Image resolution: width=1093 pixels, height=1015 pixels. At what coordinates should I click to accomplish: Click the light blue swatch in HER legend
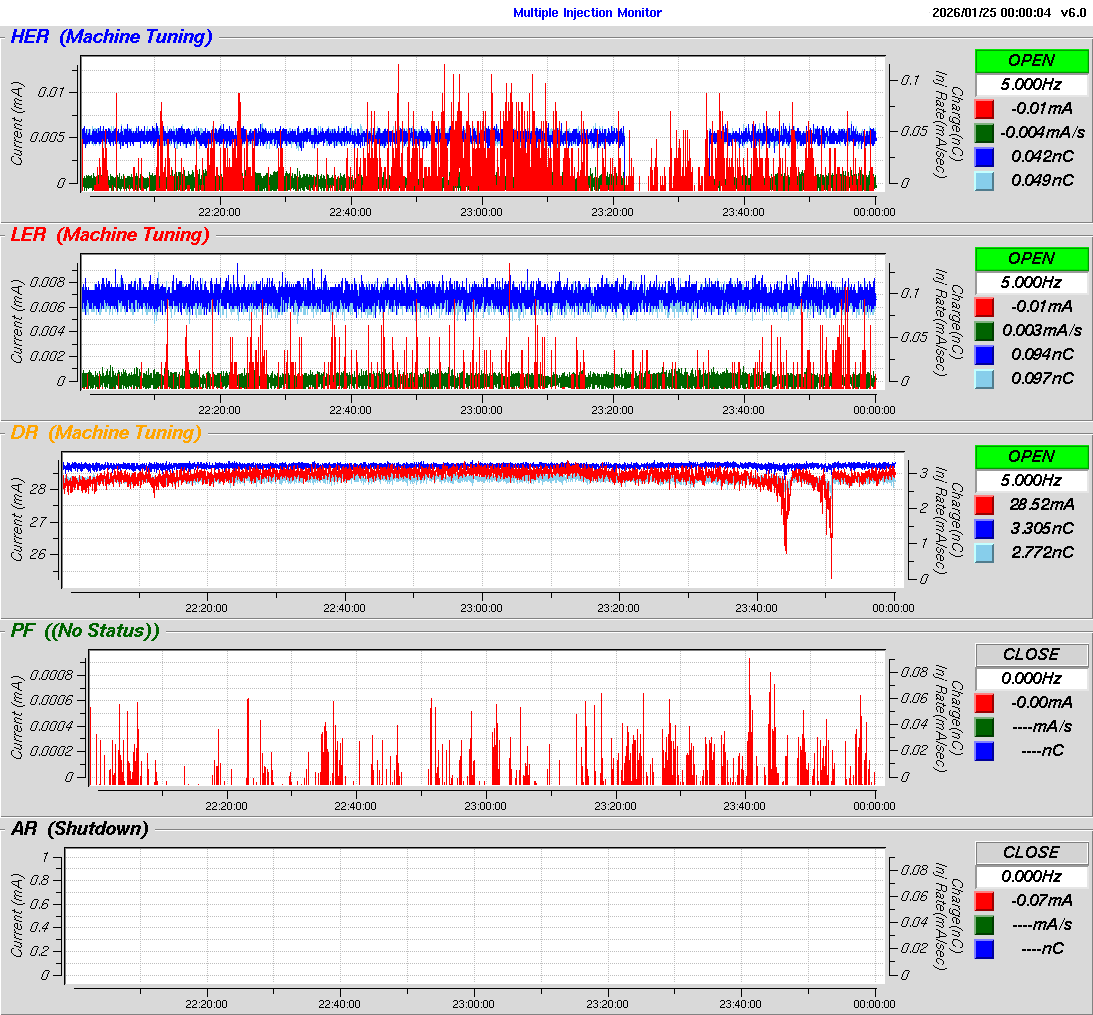coord(984,180)
